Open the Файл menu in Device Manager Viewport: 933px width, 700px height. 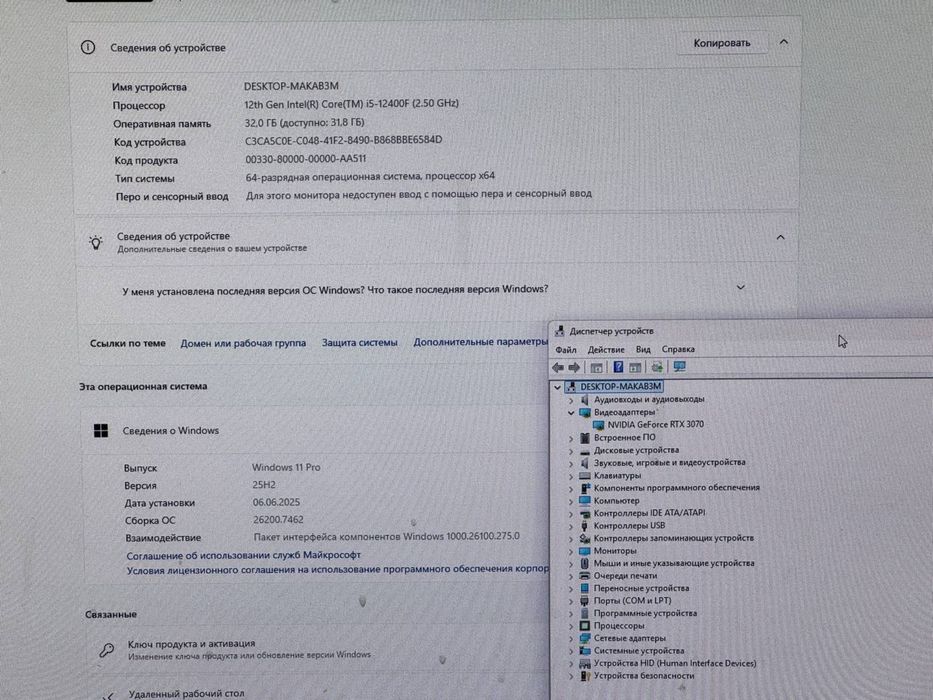click(566, 350)
